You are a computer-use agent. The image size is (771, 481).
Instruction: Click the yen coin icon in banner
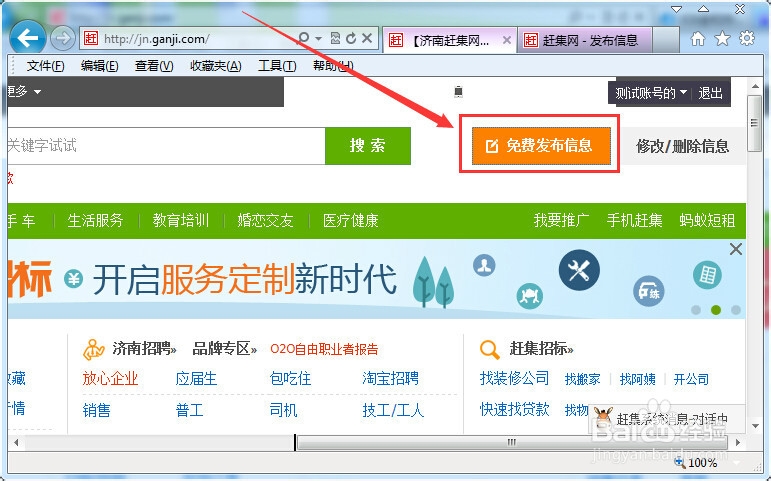coord(74,279)
